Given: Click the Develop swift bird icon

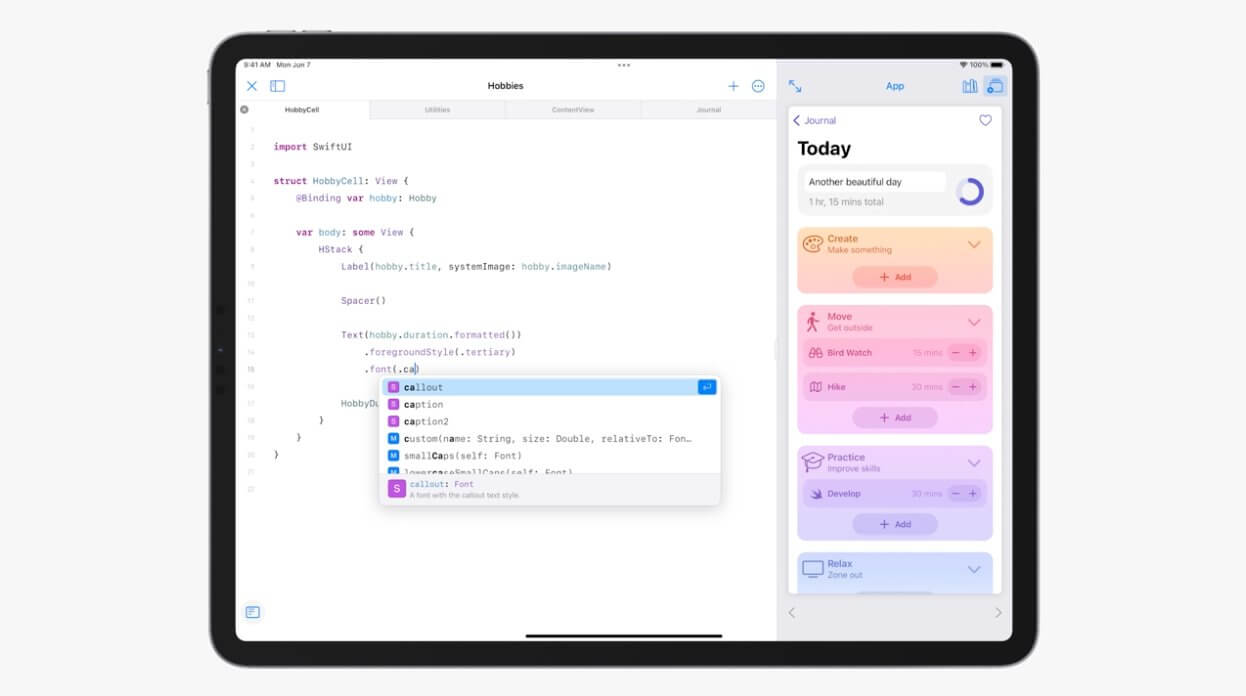Looking at the screenshot, I should 815,494.
